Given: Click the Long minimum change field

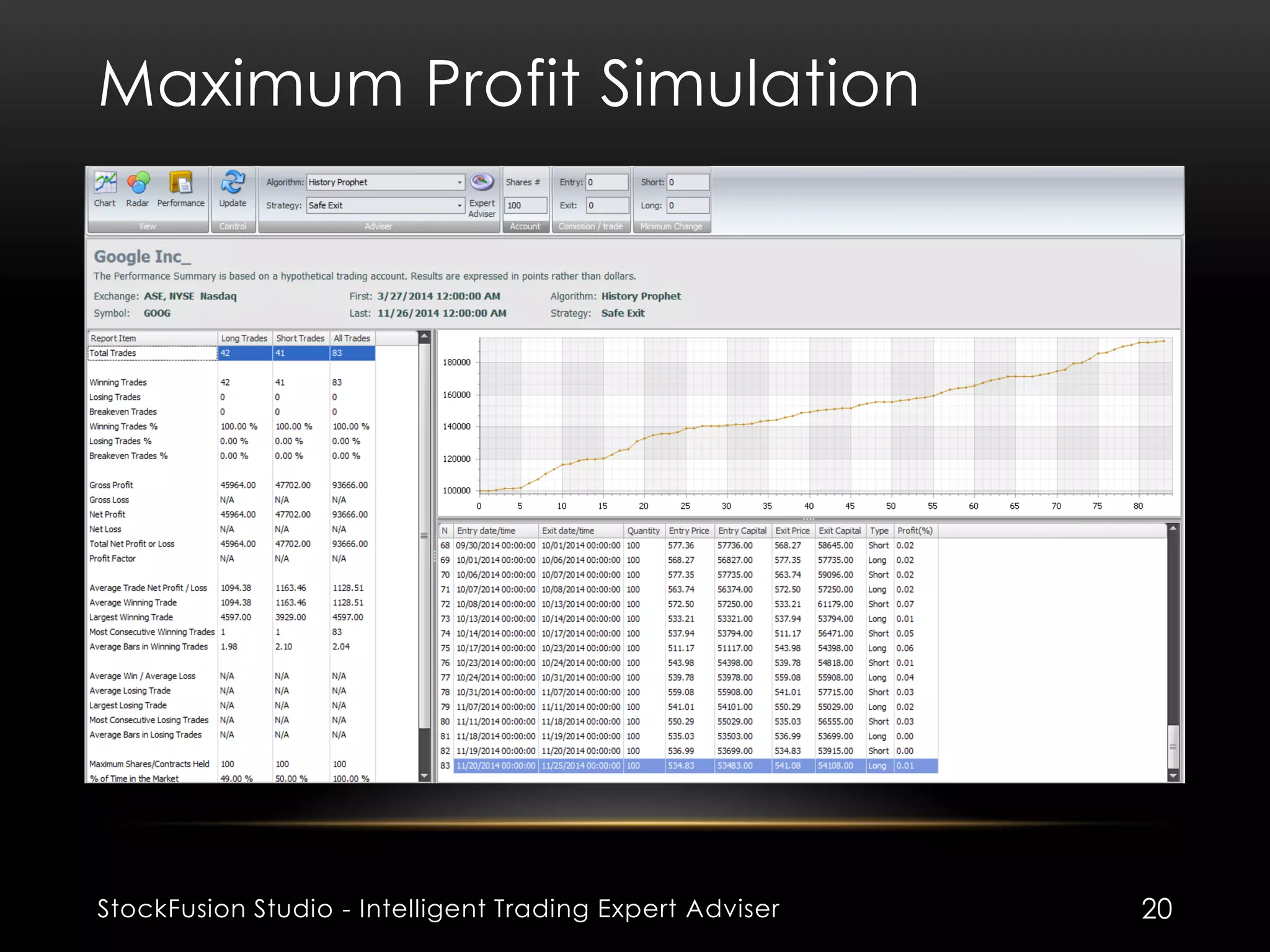Looking at the screenshot, I should (x=688, y=205).
